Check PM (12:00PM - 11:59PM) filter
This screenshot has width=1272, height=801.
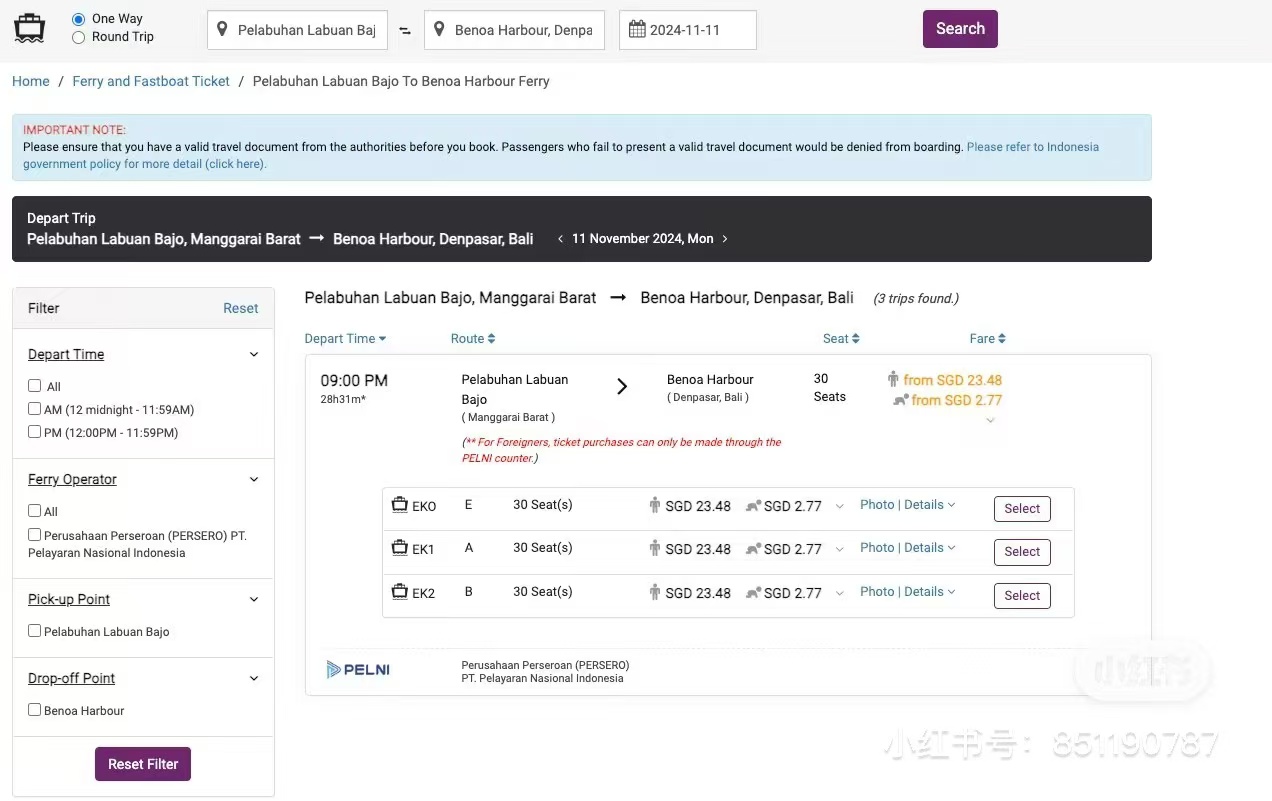pos(35,432)
